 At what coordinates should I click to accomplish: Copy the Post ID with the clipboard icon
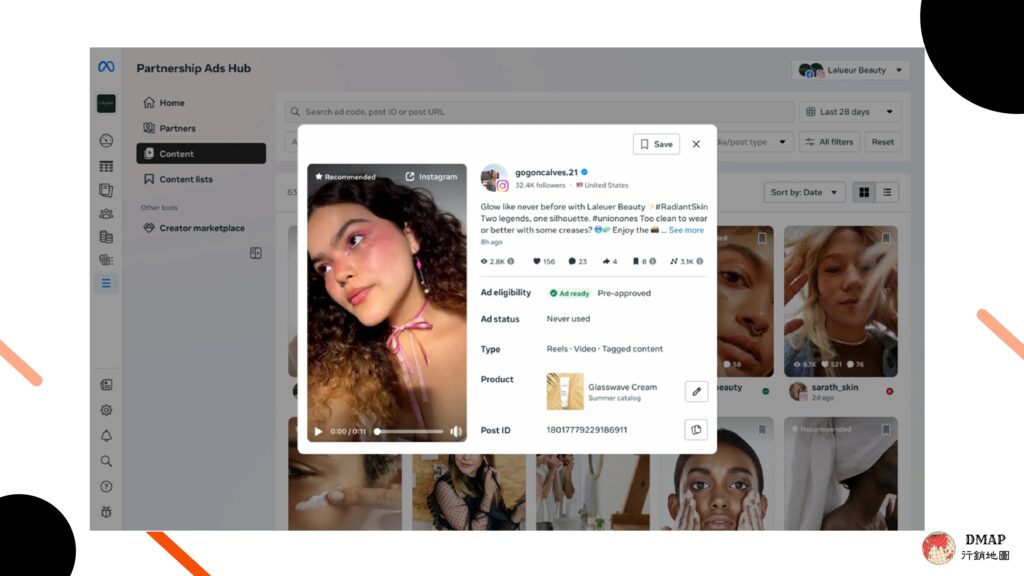click(x=696, y=430)
